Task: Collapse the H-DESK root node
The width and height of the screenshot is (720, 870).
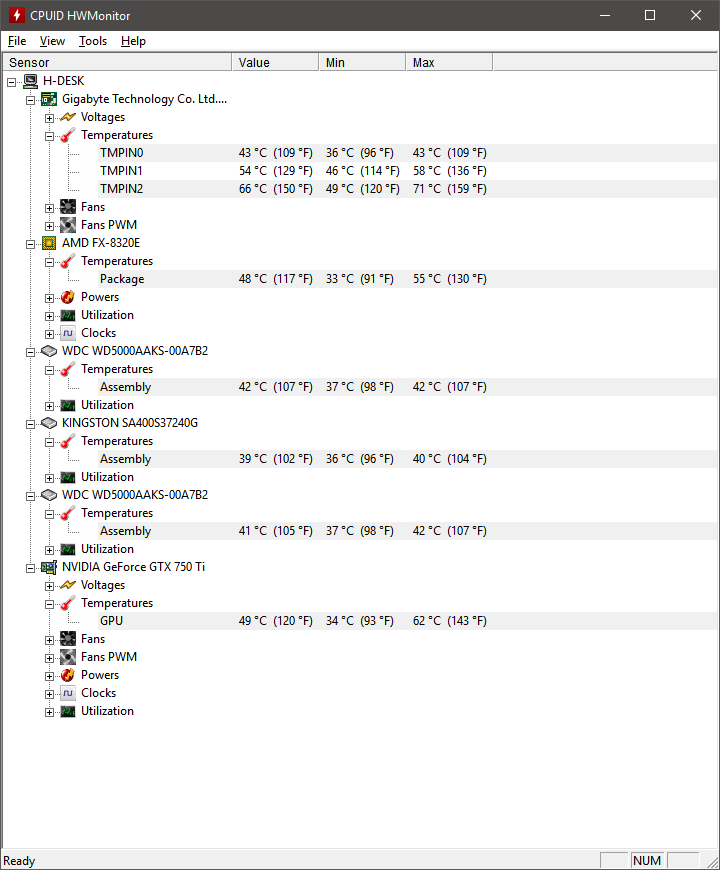Action: pos(12,82)
